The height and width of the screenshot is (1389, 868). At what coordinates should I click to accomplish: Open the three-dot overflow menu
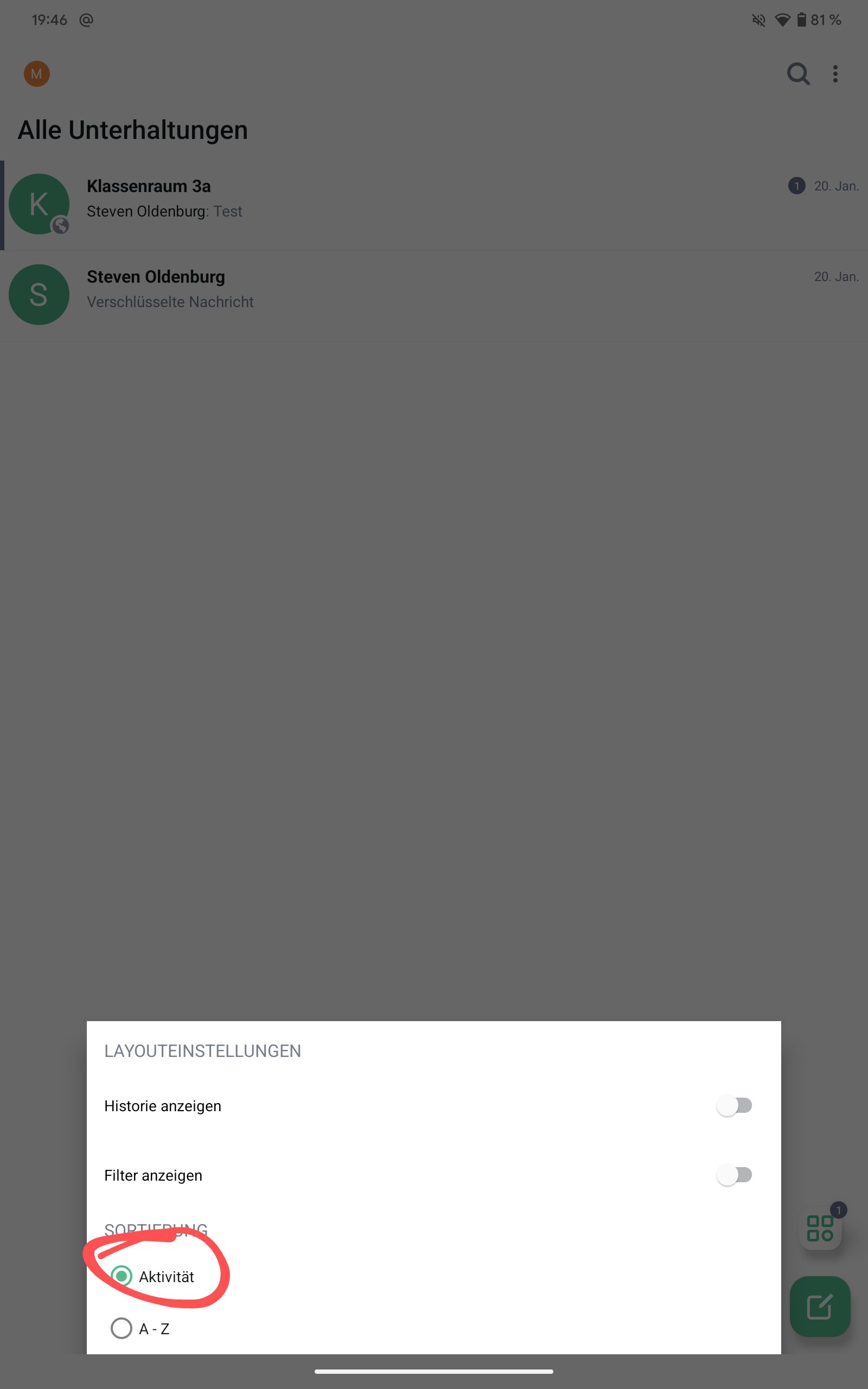point(835,74)
